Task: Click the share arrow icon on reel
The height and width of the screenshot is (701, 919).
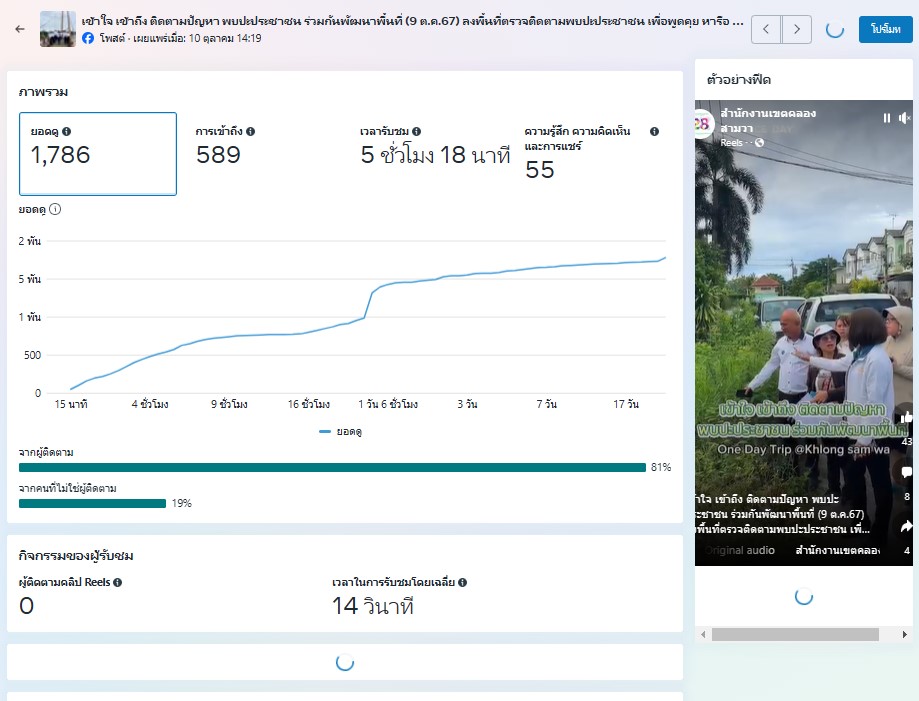Action: click(907, 526)
